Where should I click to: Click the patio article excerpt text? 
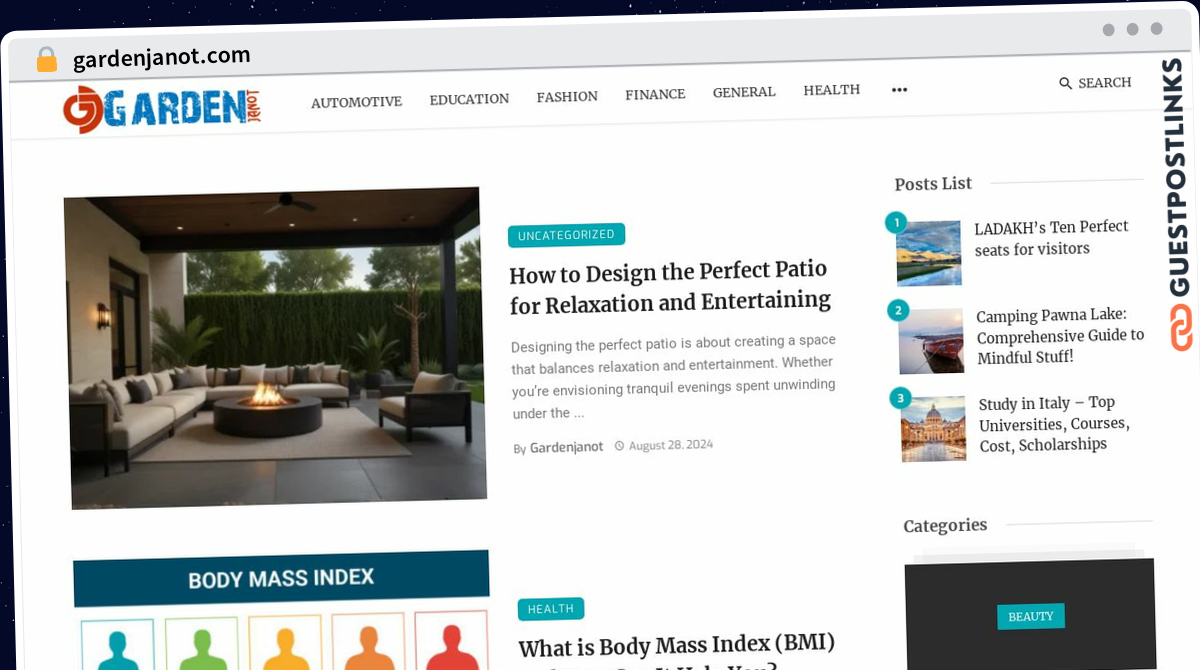point(673,377)
